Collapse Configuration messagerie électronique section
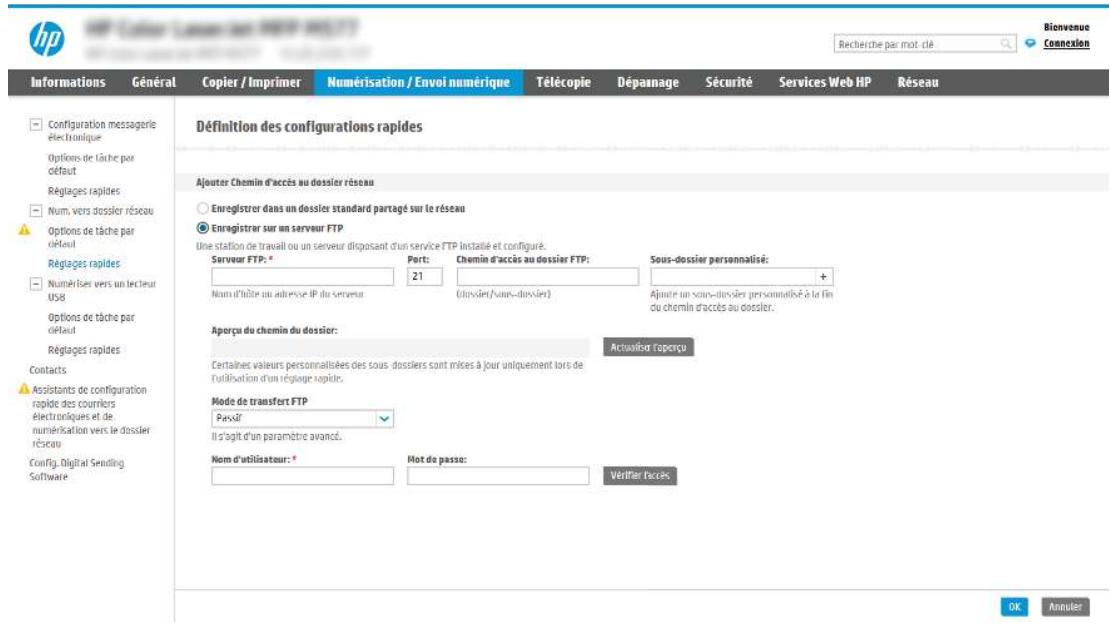The image size is (1110, 628). (35, 125)
